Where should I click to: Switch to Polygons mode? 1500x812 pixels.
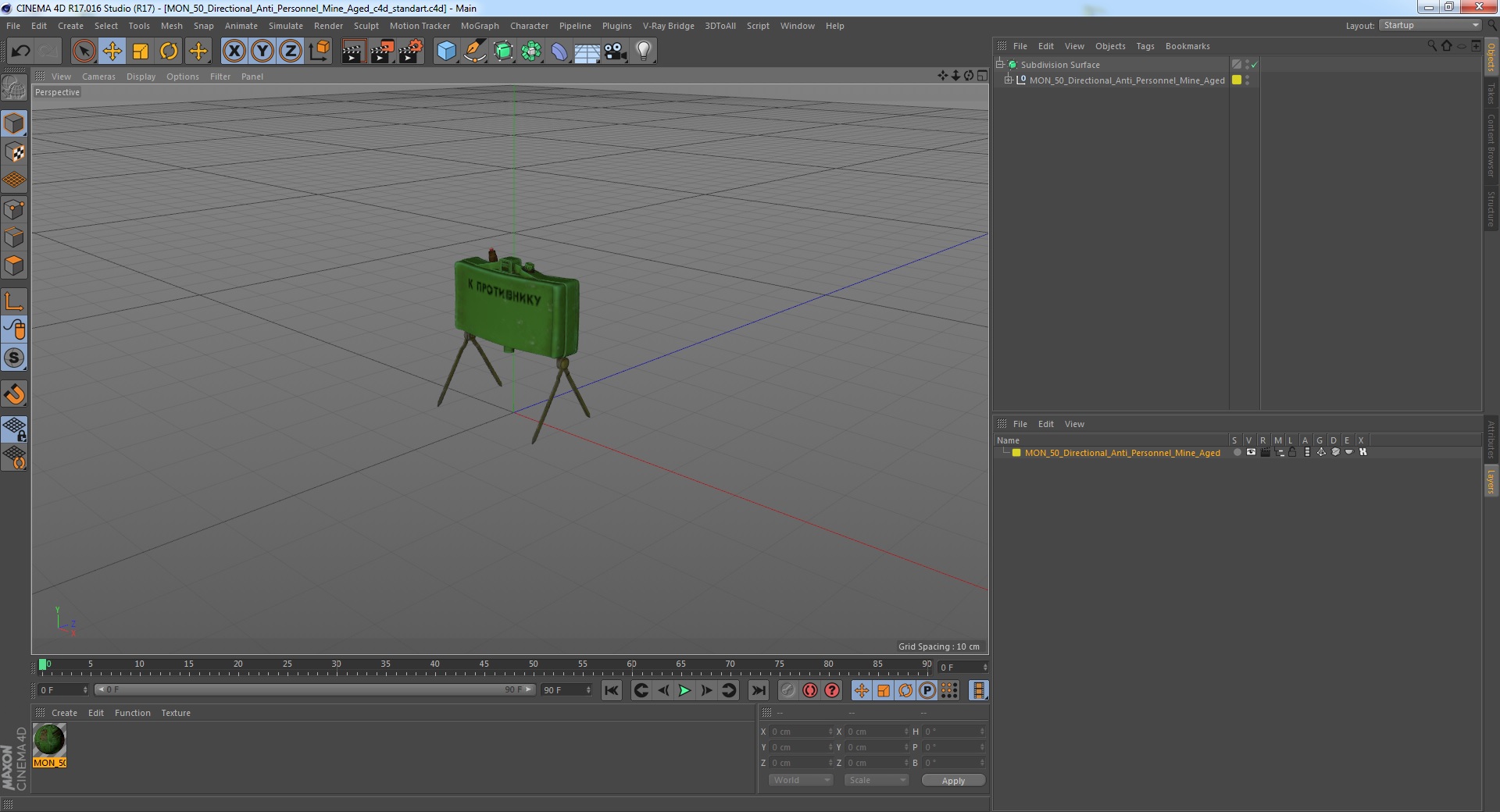tap(14, 265)
